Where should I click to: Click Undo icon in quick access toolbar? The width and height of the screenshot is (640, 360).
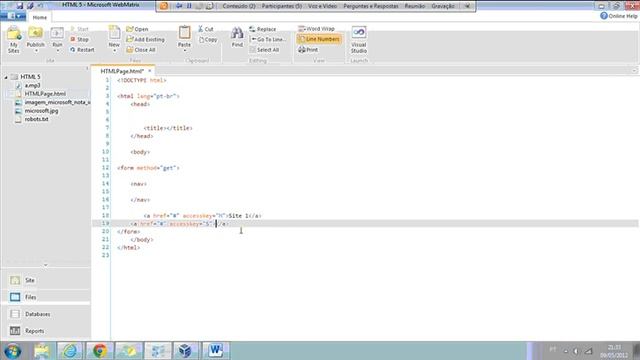click(x=40, y=6)
